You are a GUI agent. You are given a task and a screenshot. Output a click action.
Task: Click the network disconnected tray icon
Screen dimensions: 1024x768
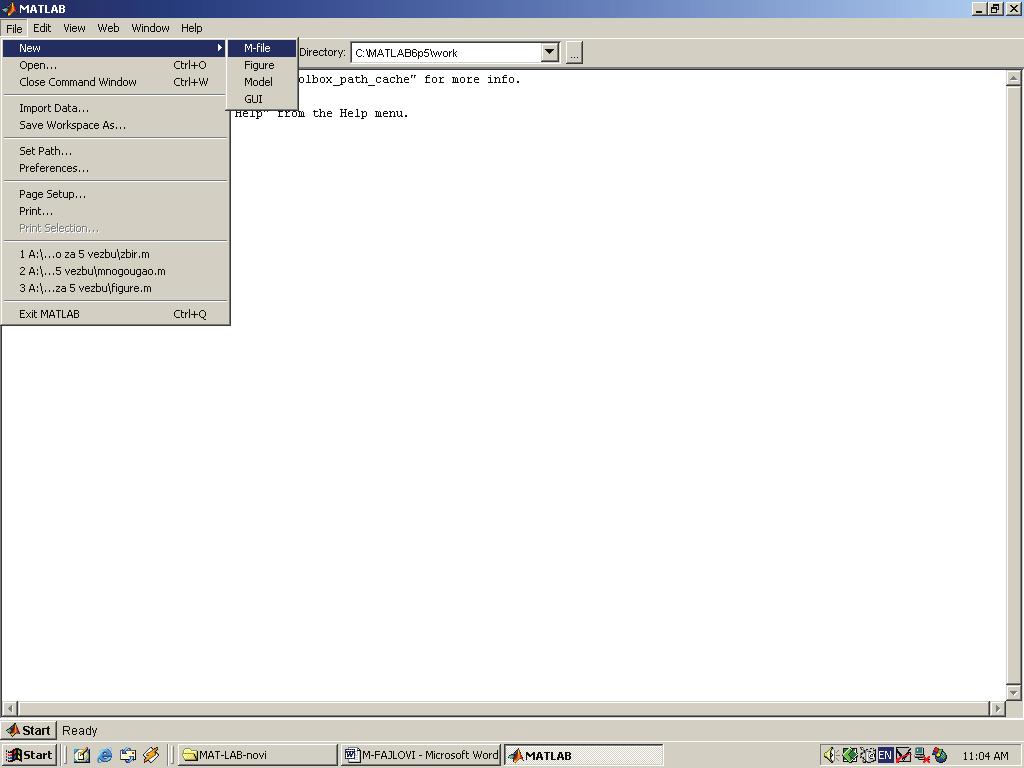point(922,755)
